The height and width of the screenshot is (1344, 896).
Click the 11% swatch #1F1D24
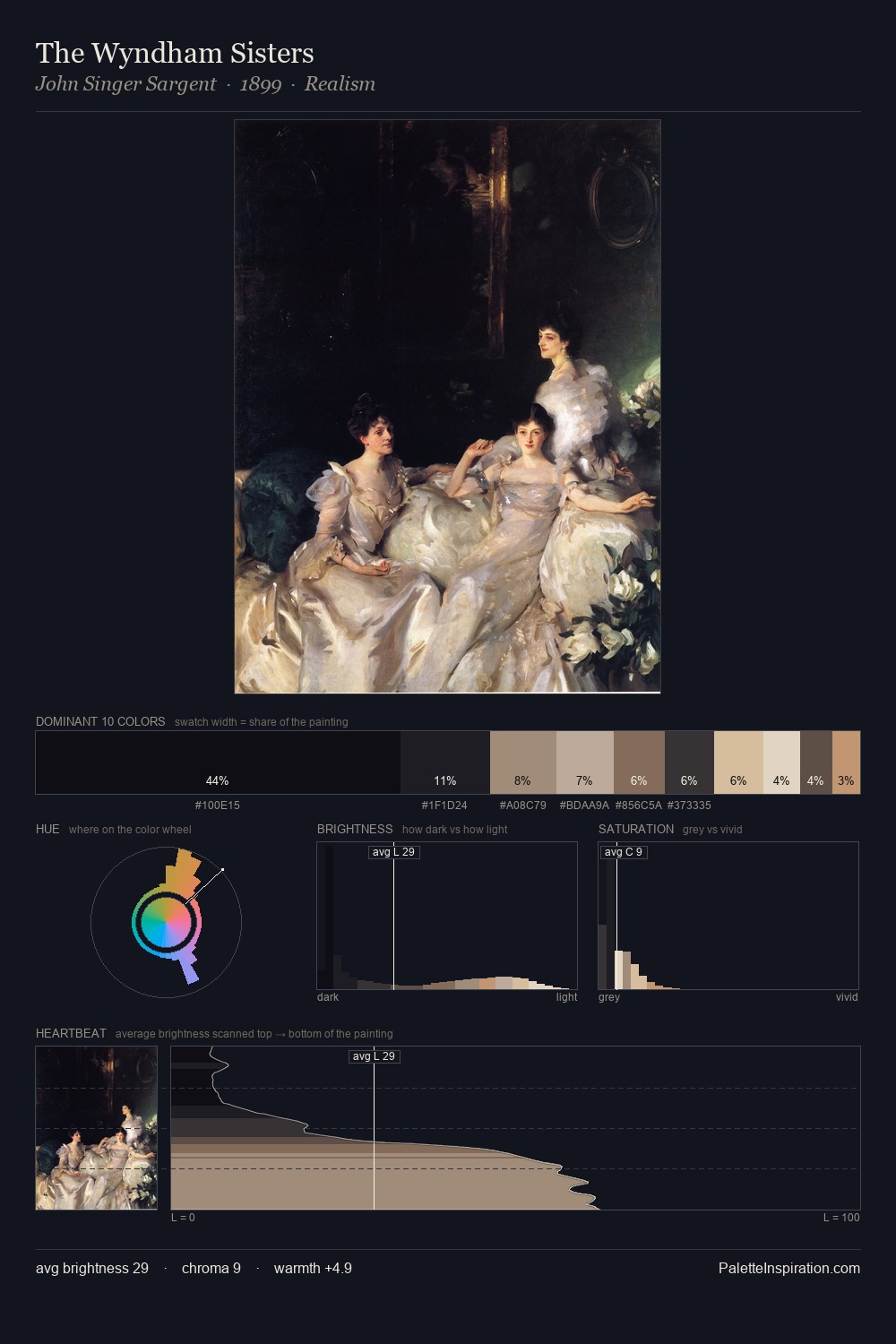click(445, 762)
